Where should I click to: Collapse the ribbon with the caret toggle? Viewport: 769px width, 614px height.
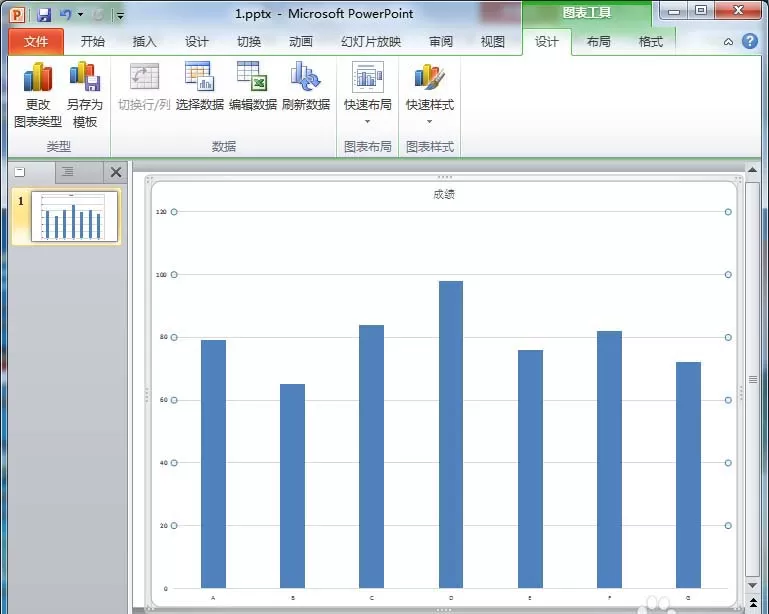tap(728, 42)
